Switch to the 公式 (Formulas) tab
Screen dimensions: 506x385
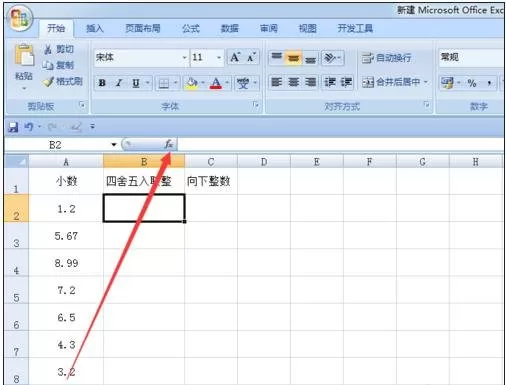click(191, 29)
